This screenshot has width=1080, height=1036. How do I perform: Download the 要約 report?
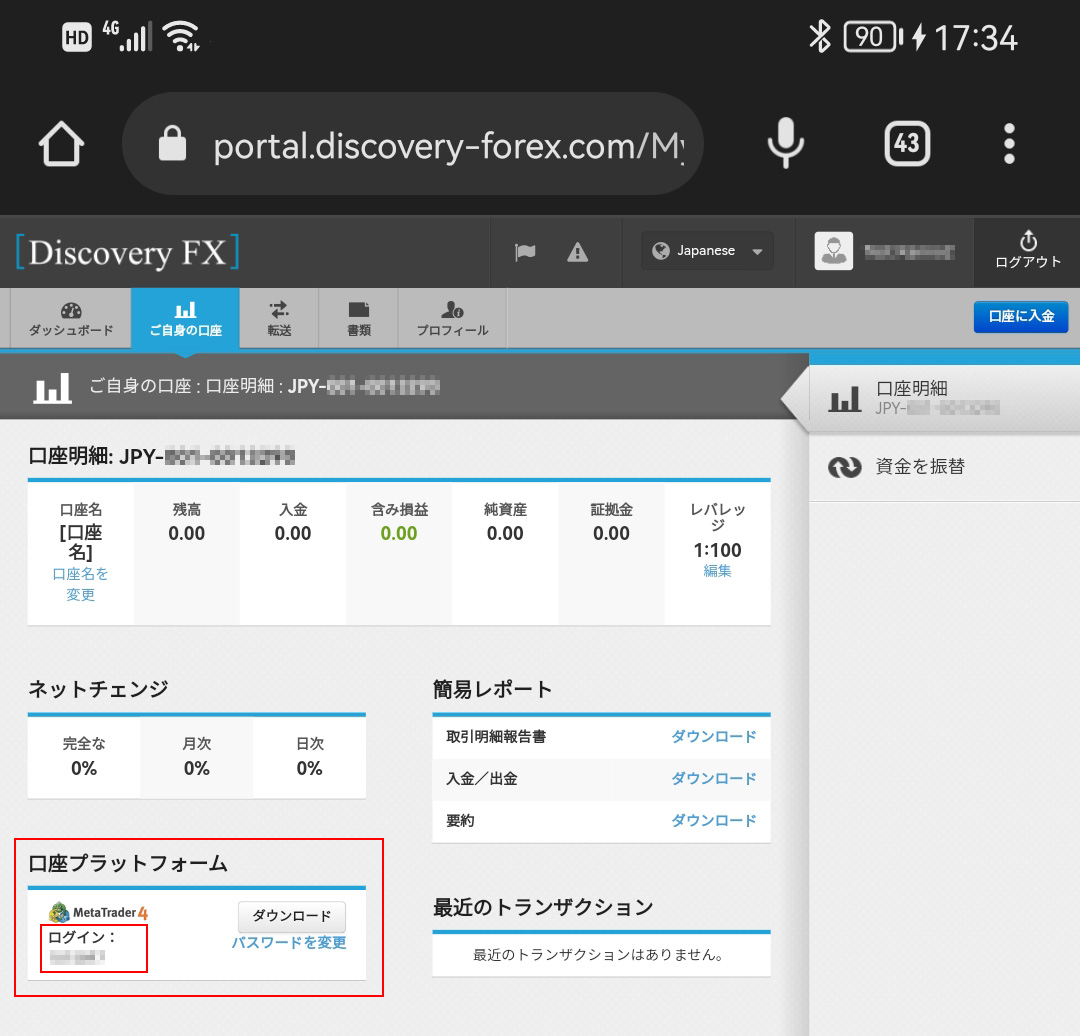coord(714,820)
